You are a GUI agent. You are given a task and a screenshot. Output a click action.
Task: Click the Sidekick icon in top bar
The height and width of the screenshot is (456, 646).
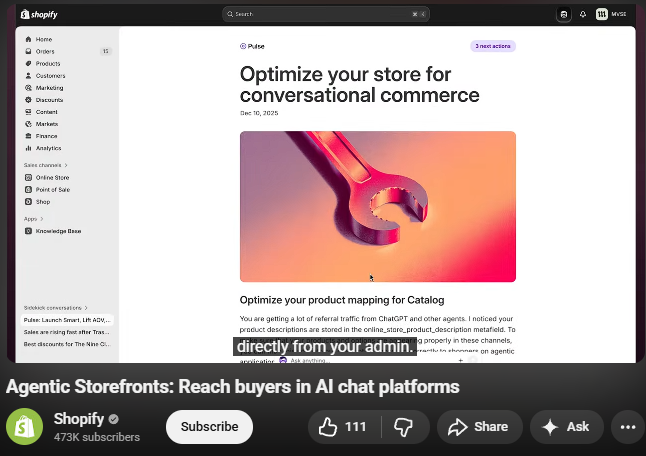(564, 14)
